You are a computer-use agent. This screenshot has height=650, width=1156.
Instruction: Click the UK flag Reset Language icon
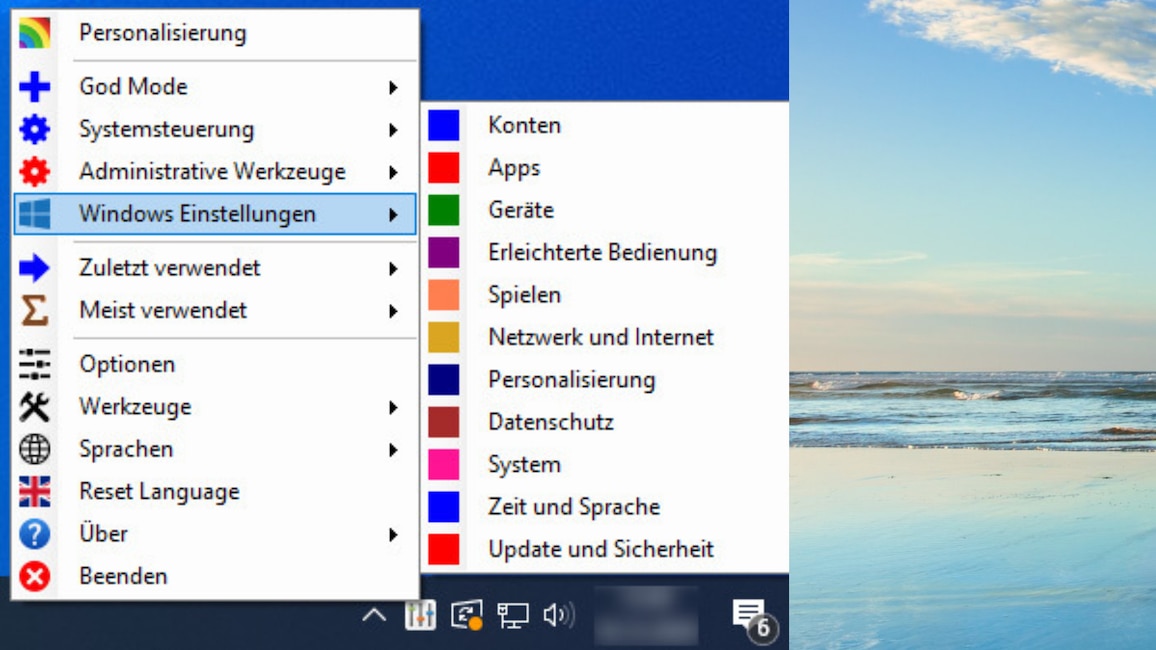(35, 492)
